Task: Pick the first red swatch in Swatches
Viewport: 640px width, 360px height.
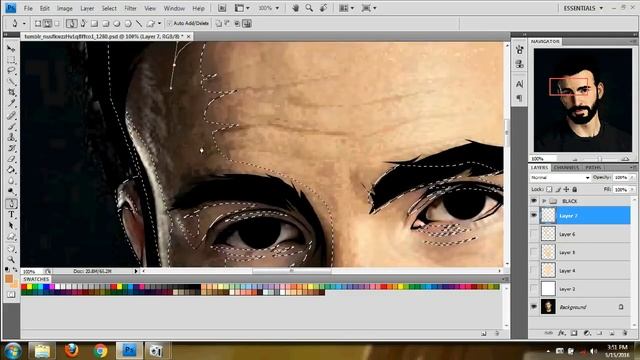Action: 24,287
